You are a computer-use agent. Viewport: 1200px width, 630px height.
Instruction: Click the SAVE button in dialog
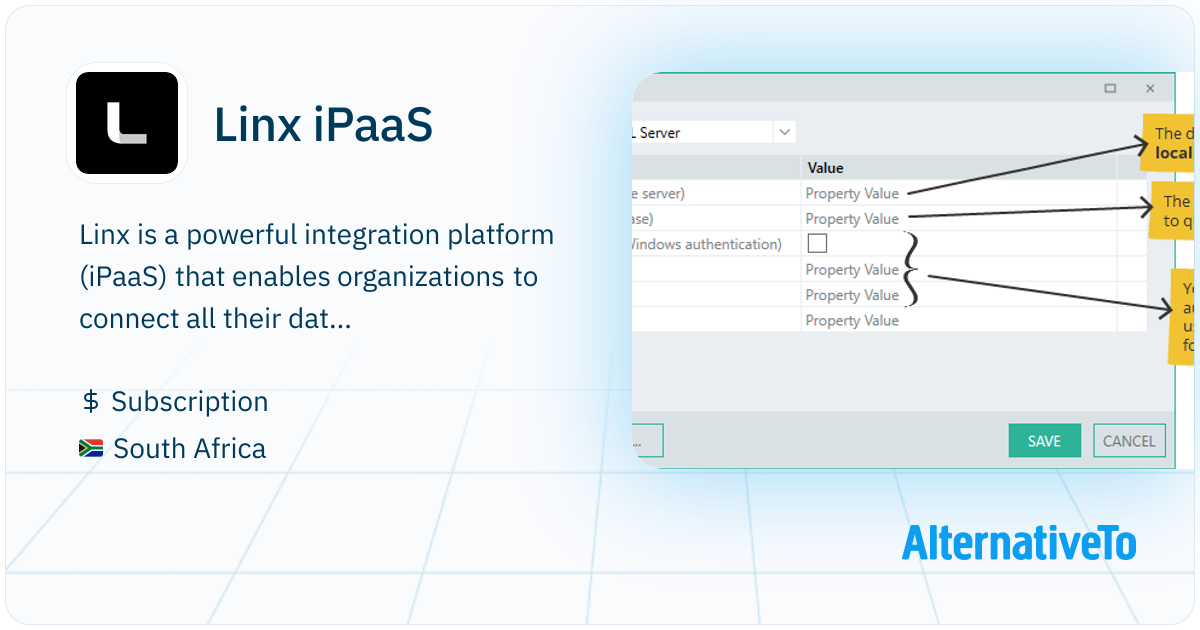1044,441
